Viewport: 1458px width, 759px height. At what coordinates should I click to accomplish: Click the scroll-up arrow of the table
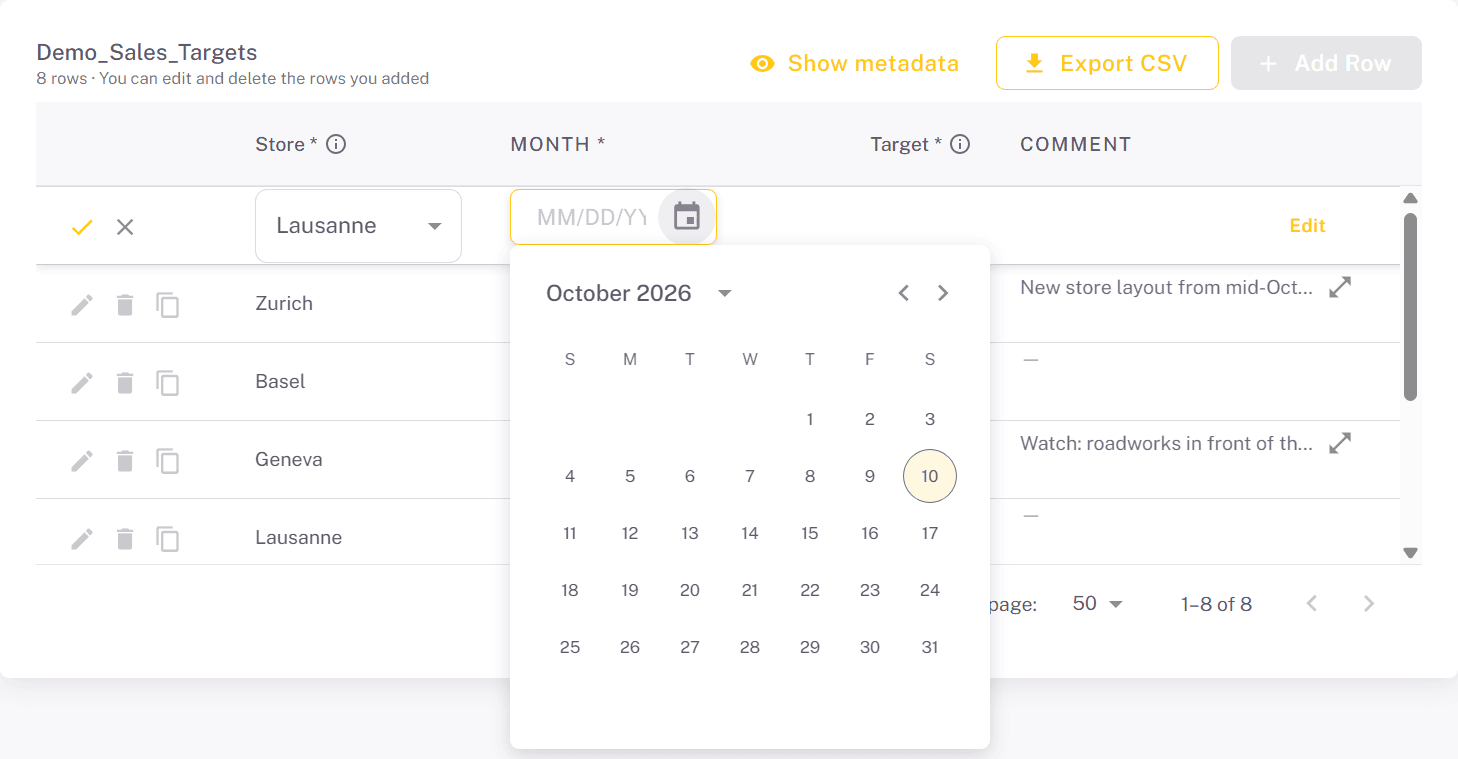1410,198
